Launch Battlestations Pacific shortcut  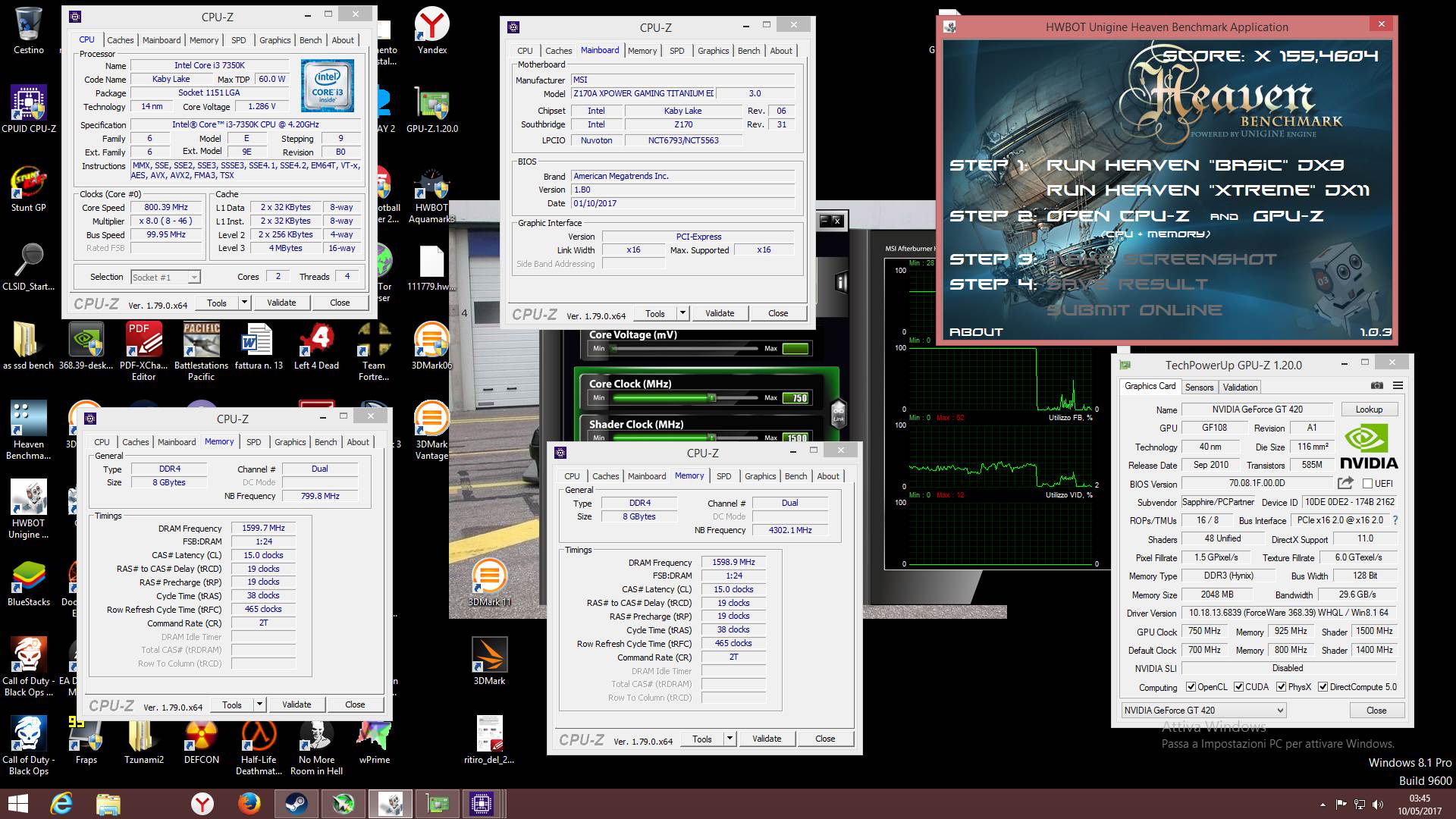point(202,352)
